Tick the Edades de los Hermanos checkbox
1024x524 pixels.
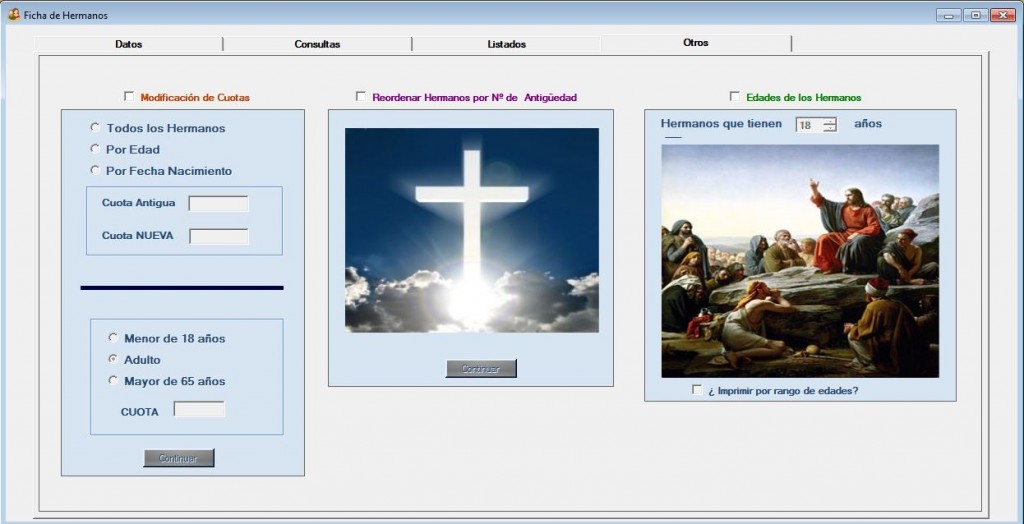[735, 97]
